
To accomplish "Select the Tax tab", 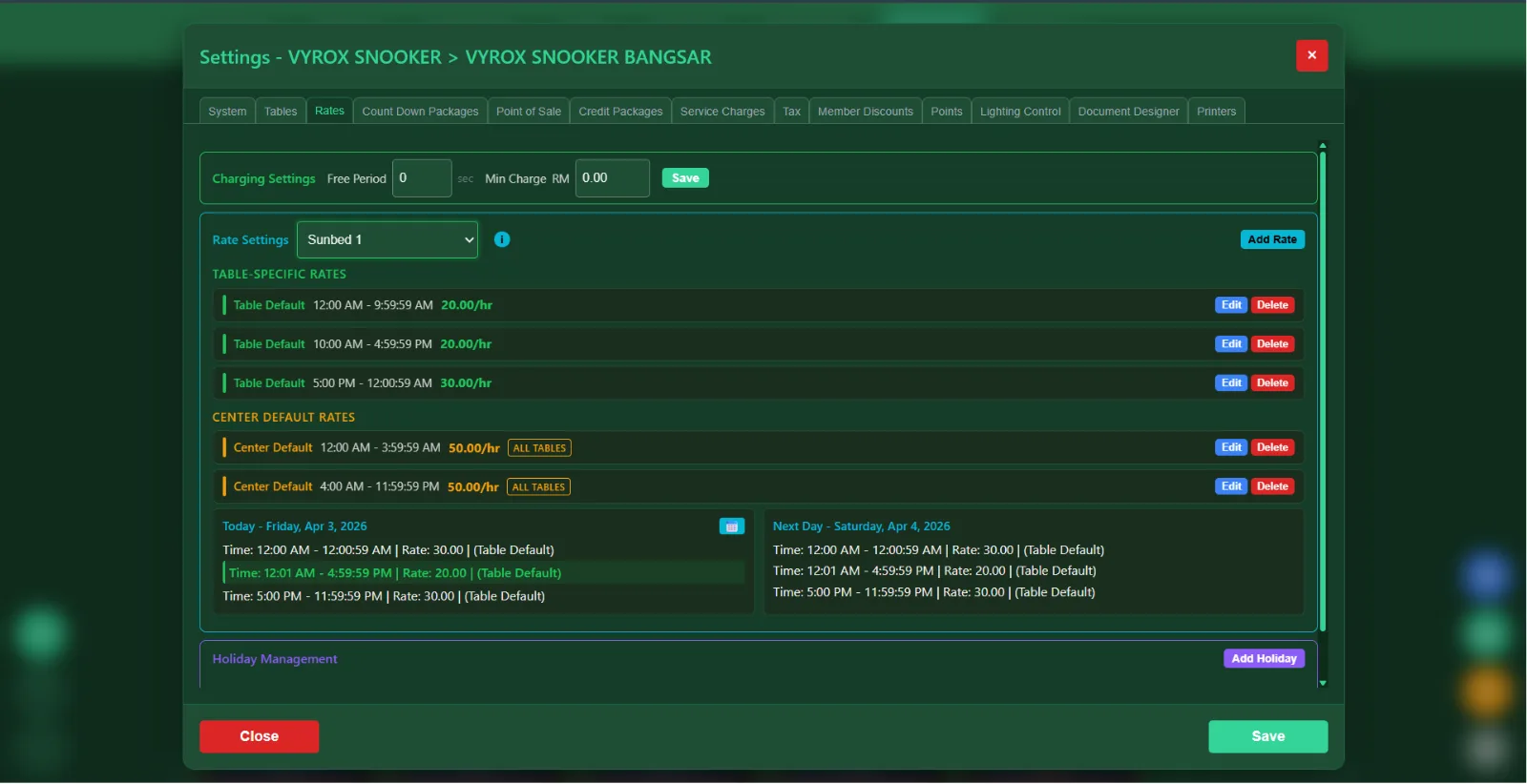I will 791,112.
